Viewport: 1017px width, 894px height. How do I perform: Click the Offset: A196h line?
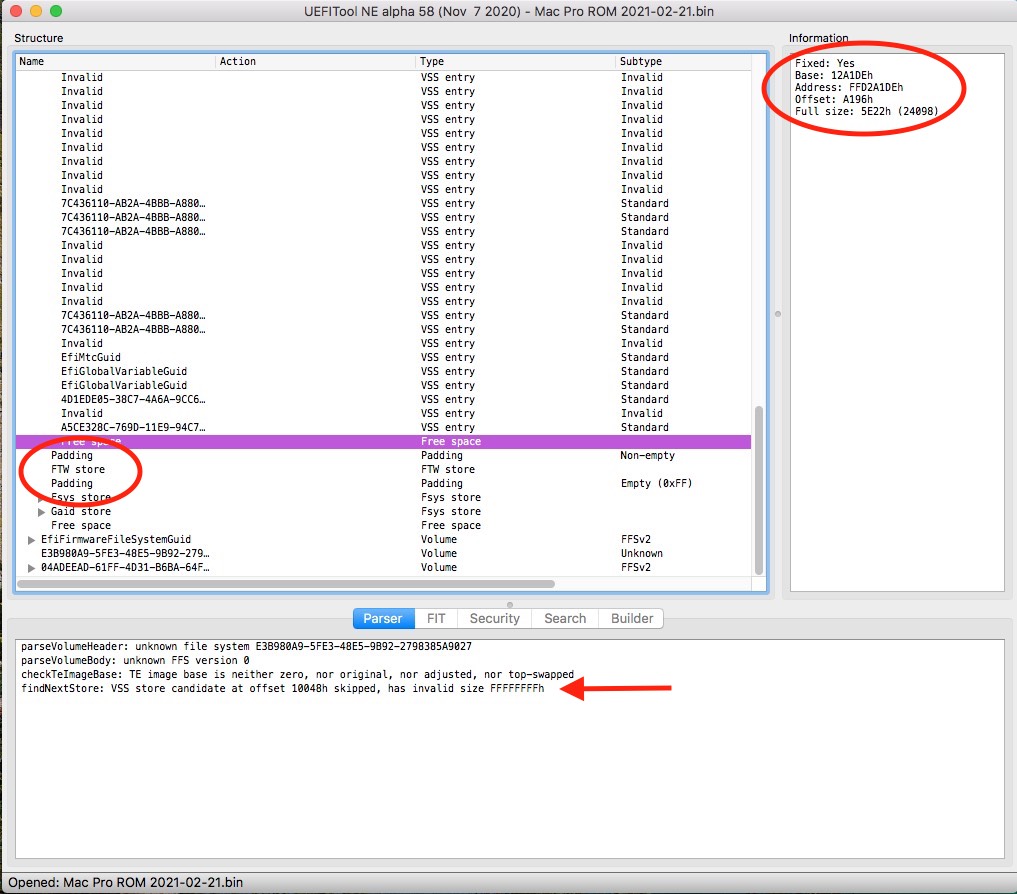pyautogui.click(x=834, y=100)
